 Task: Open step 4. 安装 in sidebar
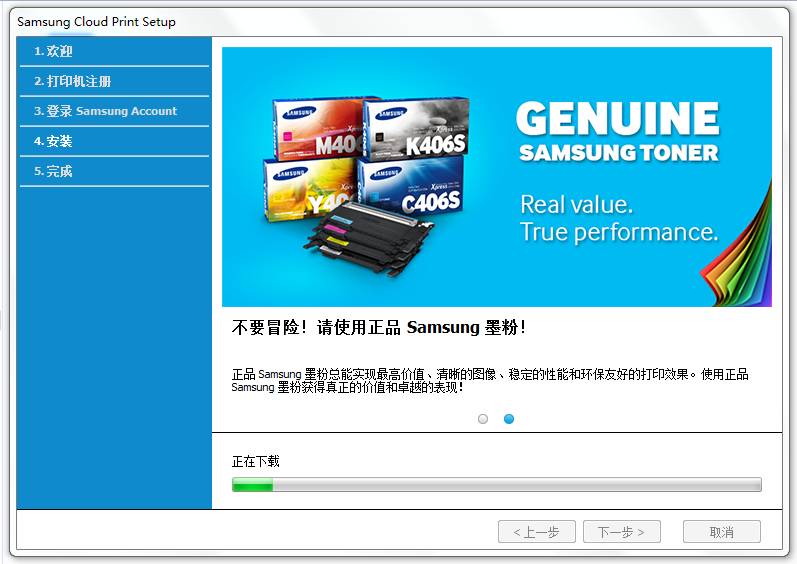(114, 141)
